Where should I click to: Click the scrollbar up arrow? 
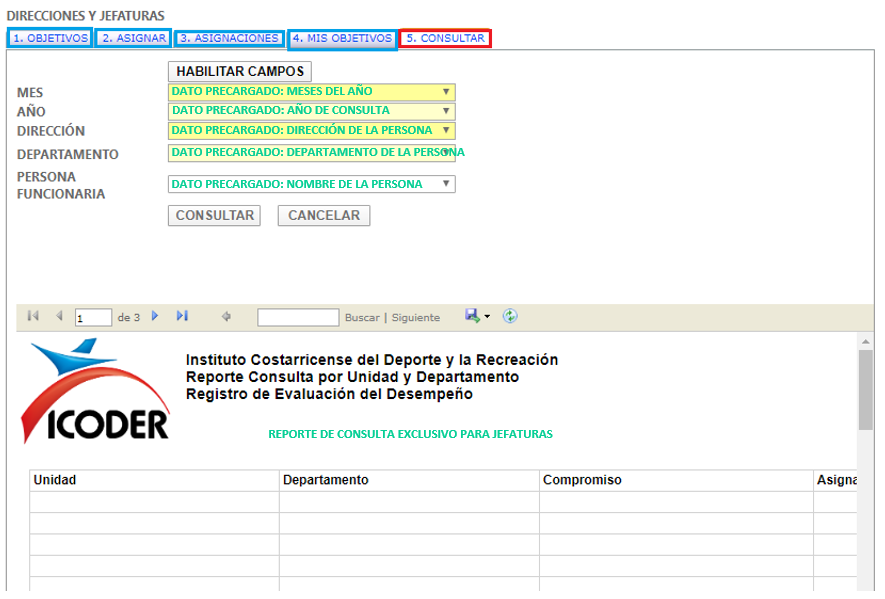pyautogui.click(x=865, y=342)
